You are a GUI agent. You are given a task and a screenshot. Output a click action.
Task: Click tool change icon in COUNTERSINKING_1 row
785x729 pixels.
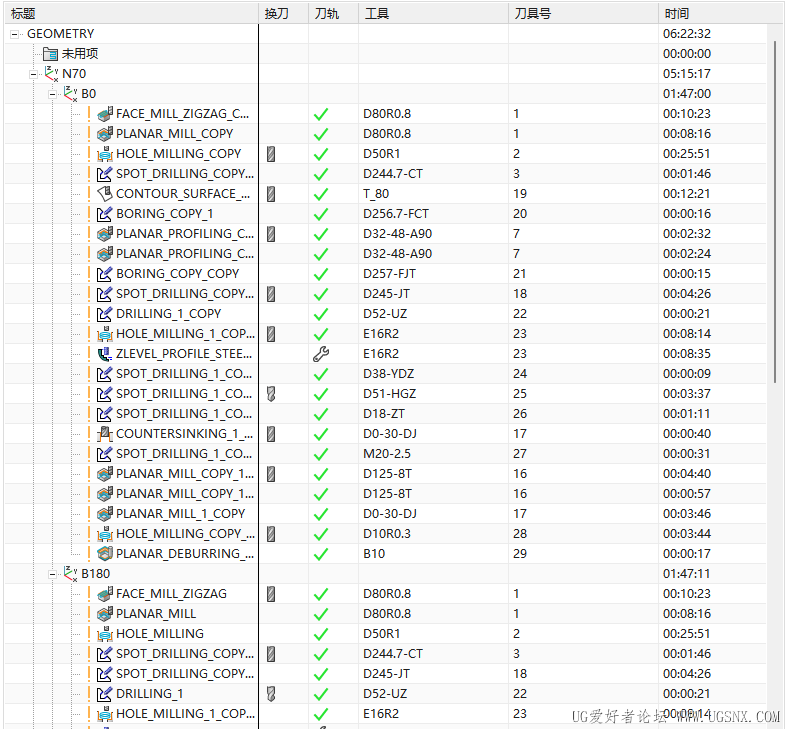(x=271, y=434)
